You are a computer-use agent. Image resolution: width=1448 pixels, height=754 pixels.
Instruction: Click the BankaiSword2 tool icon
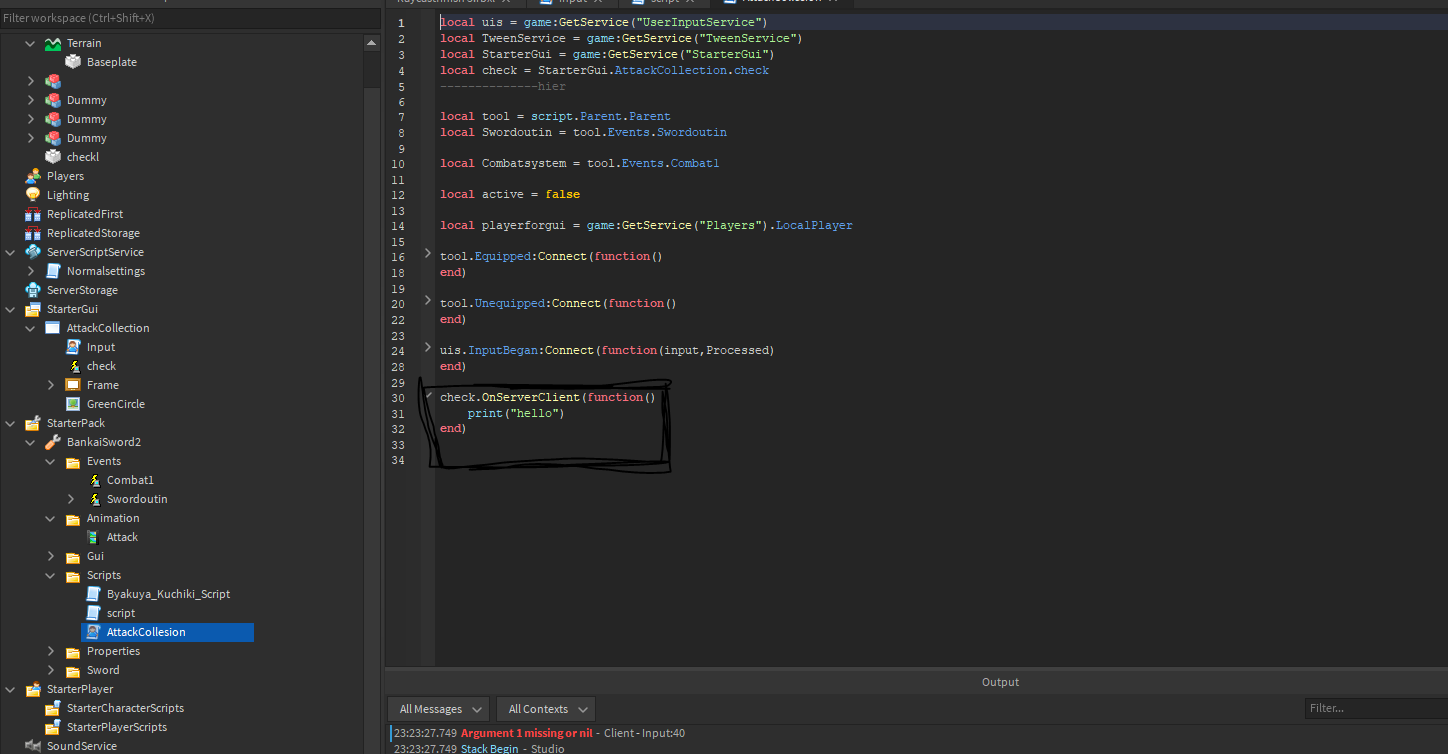click(x=52, y=441)
